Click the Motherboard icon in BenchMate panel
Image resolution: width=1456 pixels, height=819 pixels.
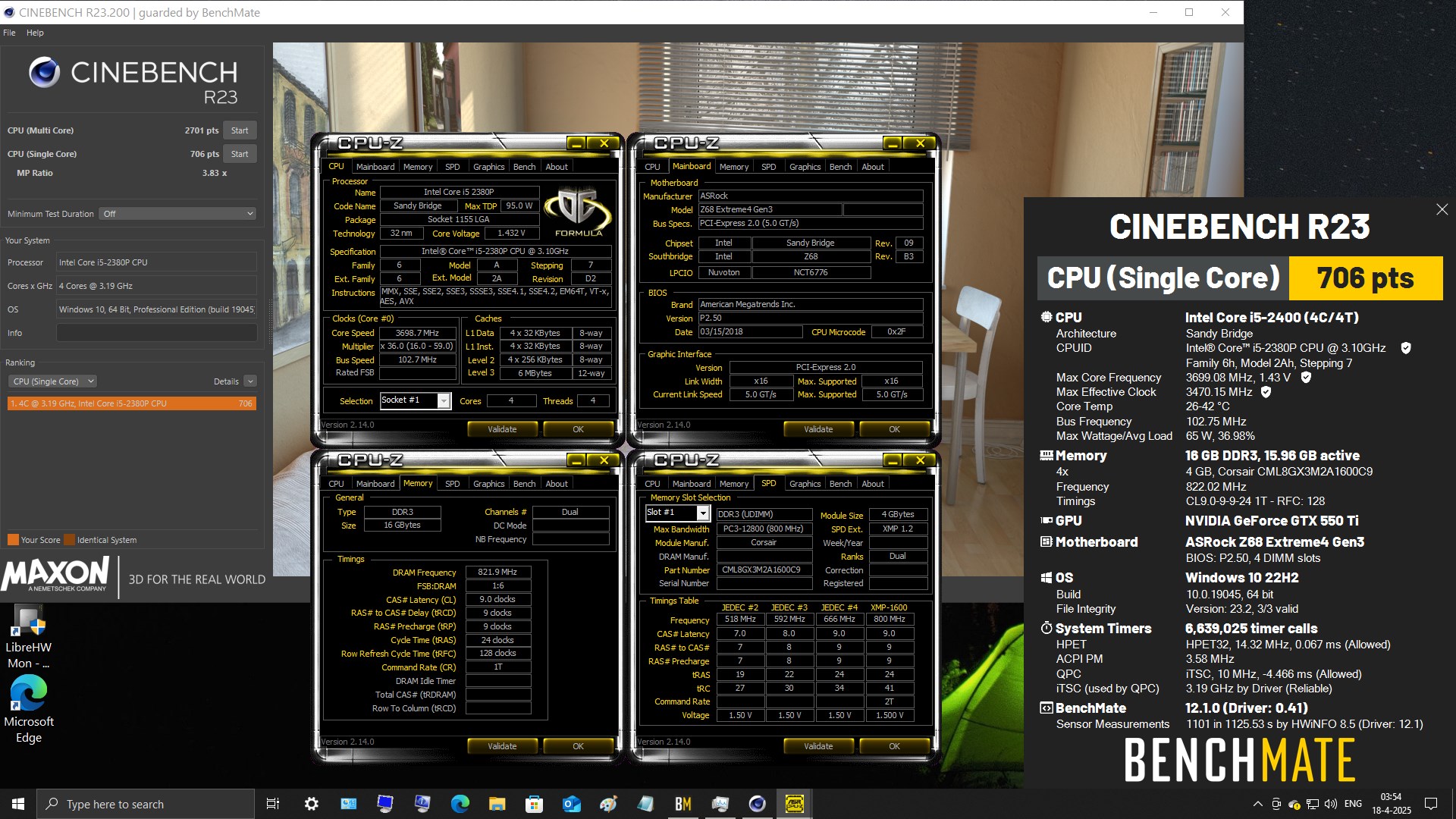1046,541
